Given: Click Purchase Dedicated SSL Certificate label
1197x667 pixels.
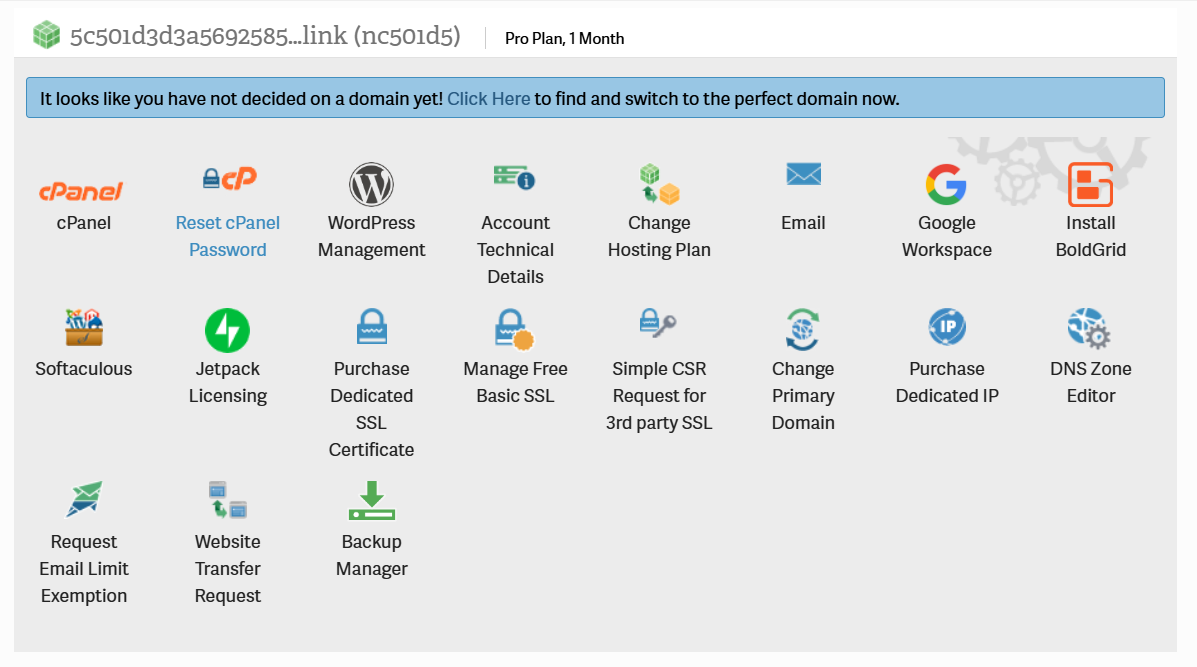Looking at the screenshot, I should (372, 409).
